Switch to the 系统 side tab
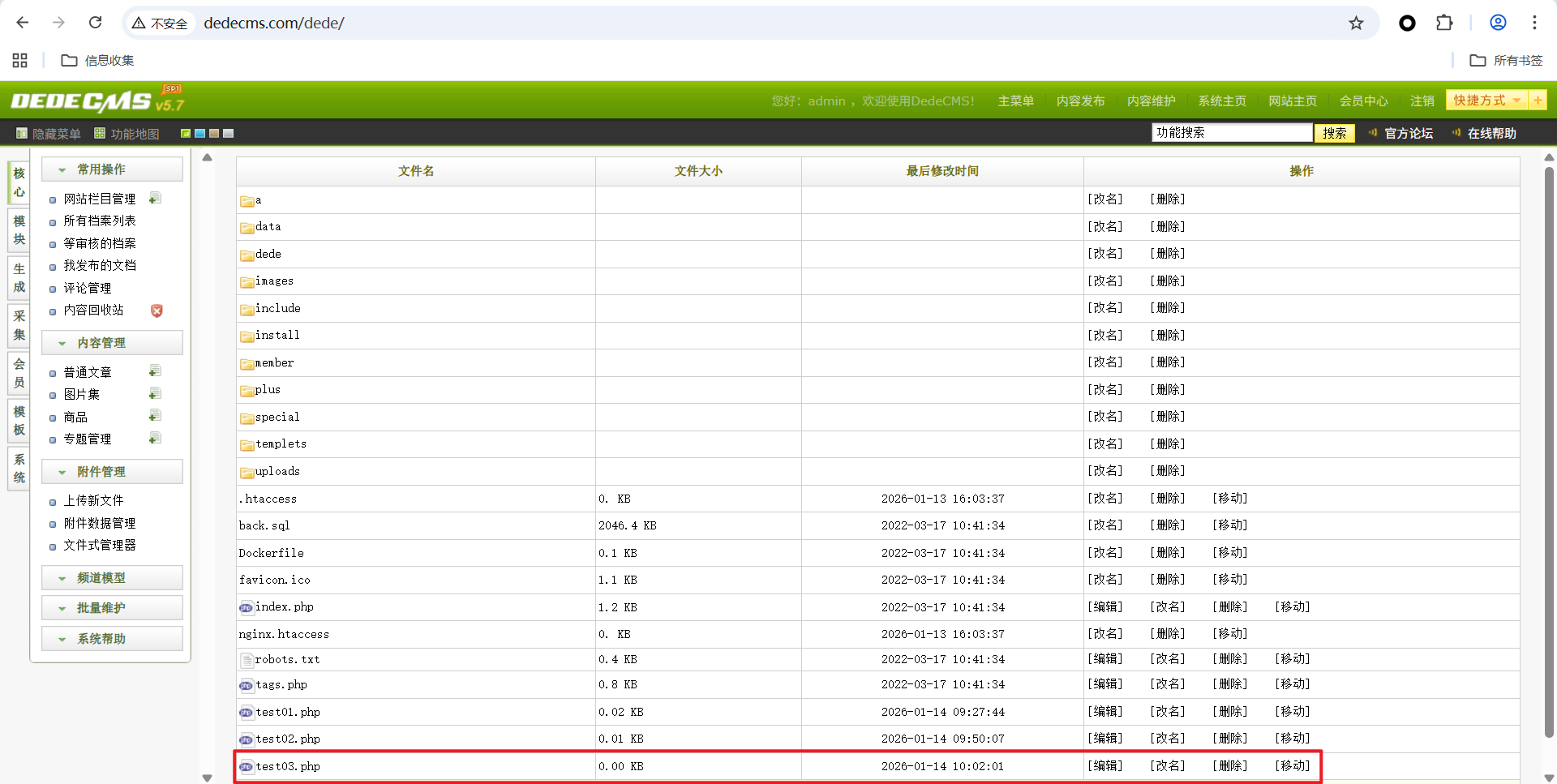 19,469
